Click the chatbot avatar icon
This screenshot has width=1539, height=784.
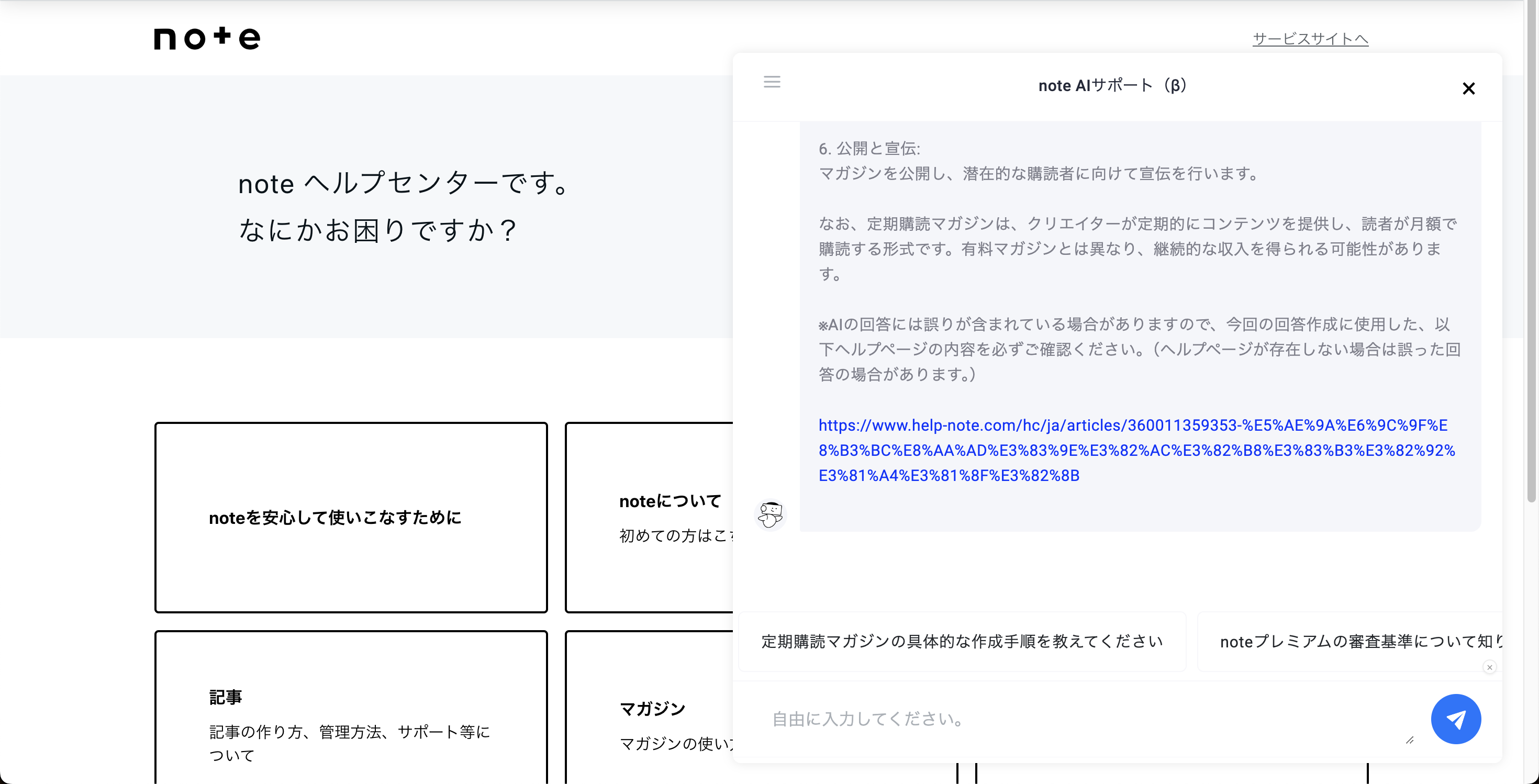point(771,513)
